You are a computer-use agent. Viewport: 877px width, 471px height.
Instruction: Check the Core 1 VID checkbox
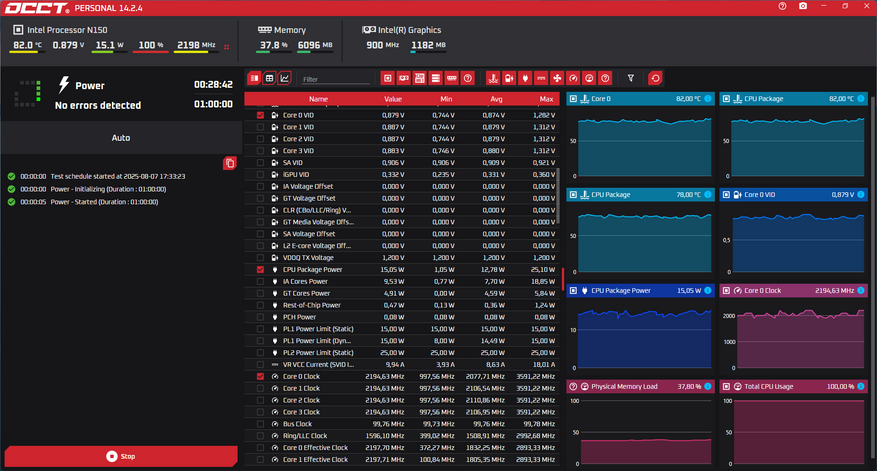(x=260, y=127)
